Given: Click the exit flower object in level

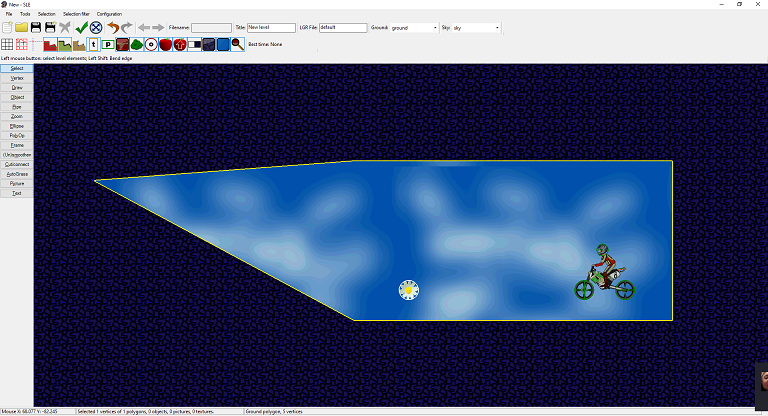Looking at the screenshot, I should pos(408,290).
